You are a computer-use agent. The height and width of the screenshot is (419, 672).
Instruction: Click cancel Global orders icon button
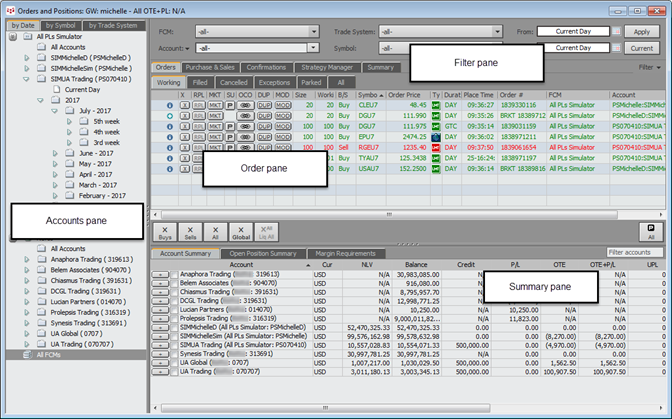tap(239, 232)
